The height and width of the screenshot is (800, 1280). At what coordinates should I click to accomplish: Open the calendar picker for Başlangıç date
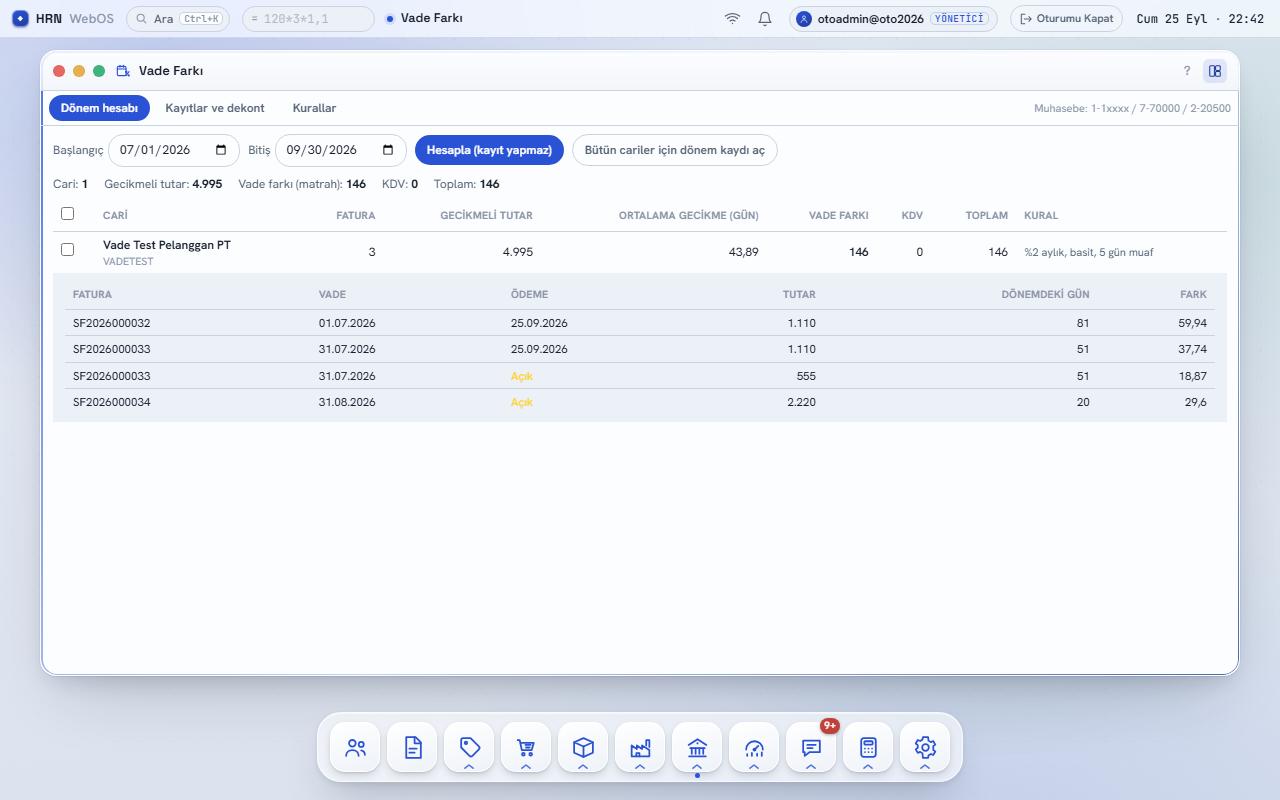click(221, 150)
